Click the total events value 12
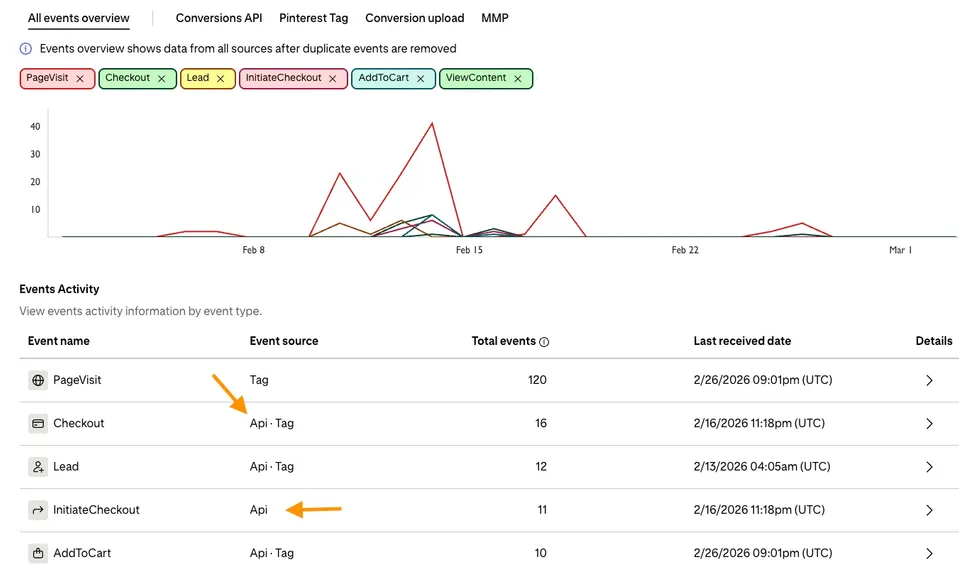959x567 pixels. pos(541,467)
